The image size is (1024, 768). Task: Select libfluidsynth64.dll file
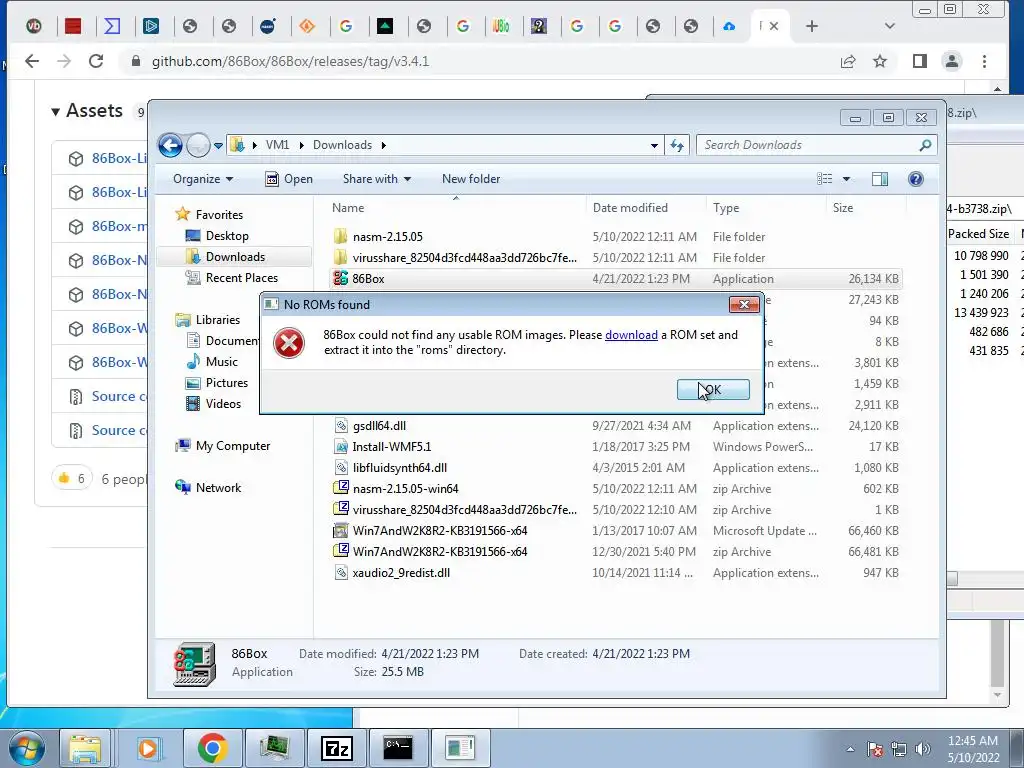399,468
